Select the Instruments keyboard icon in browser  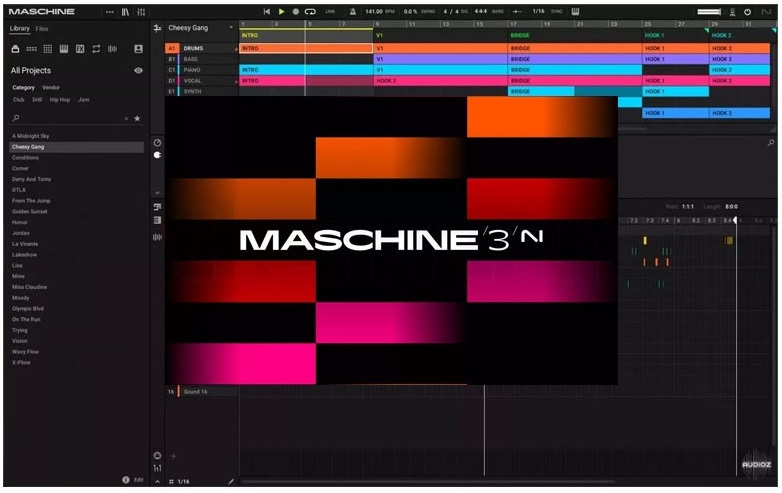[x=64, y=48]
